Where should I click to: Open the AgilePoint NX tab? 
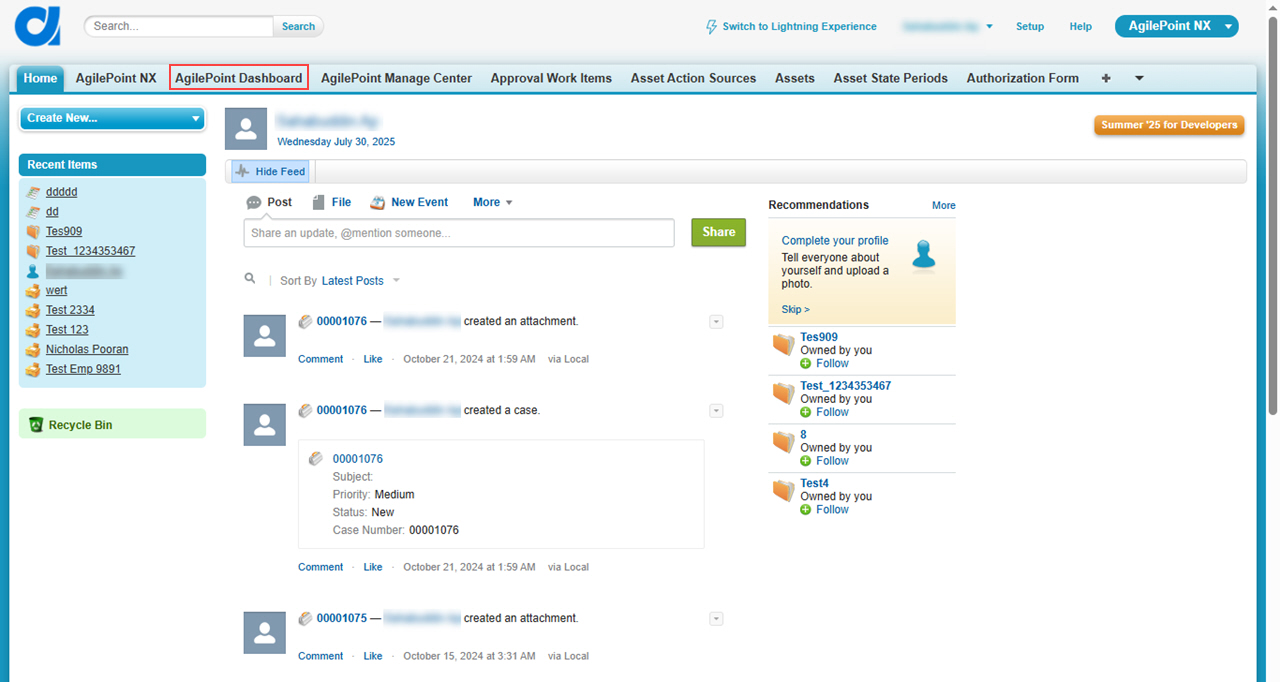(116, 78)
